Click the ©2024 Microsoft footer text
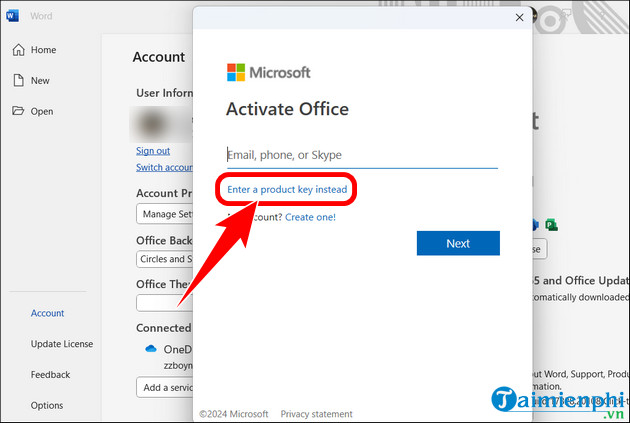 234,414
